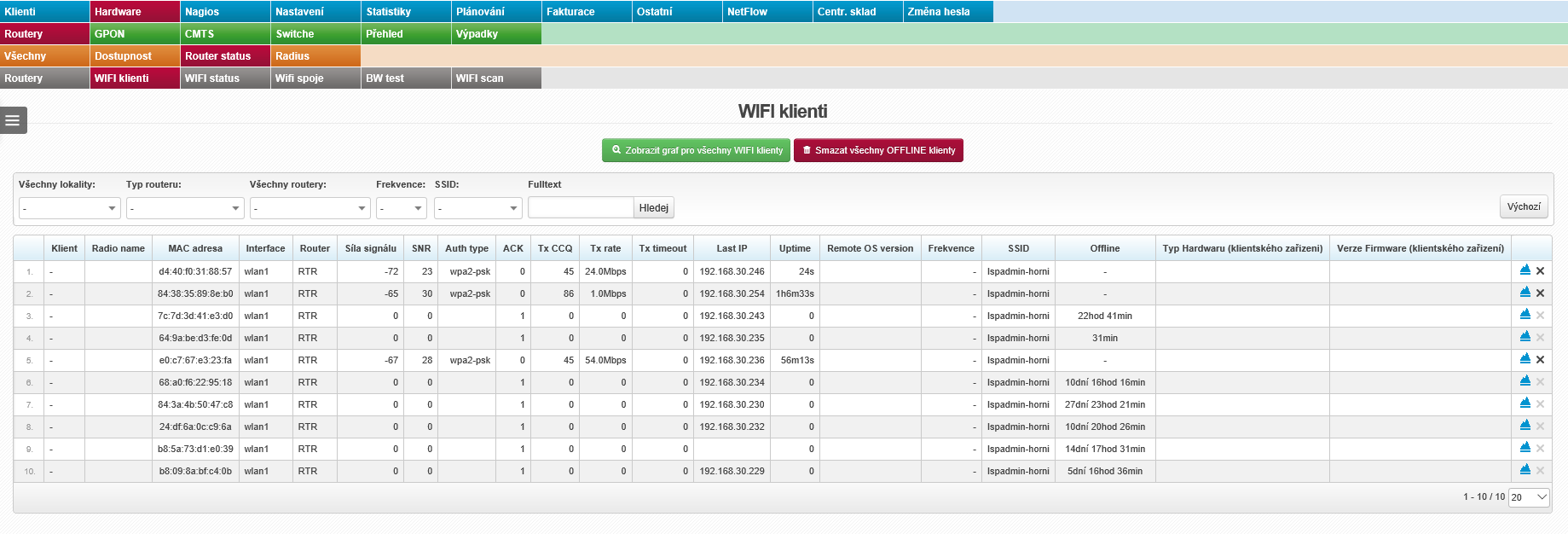Sort by Síla signálu column header

pyautogui.click(x=370, y=248)
